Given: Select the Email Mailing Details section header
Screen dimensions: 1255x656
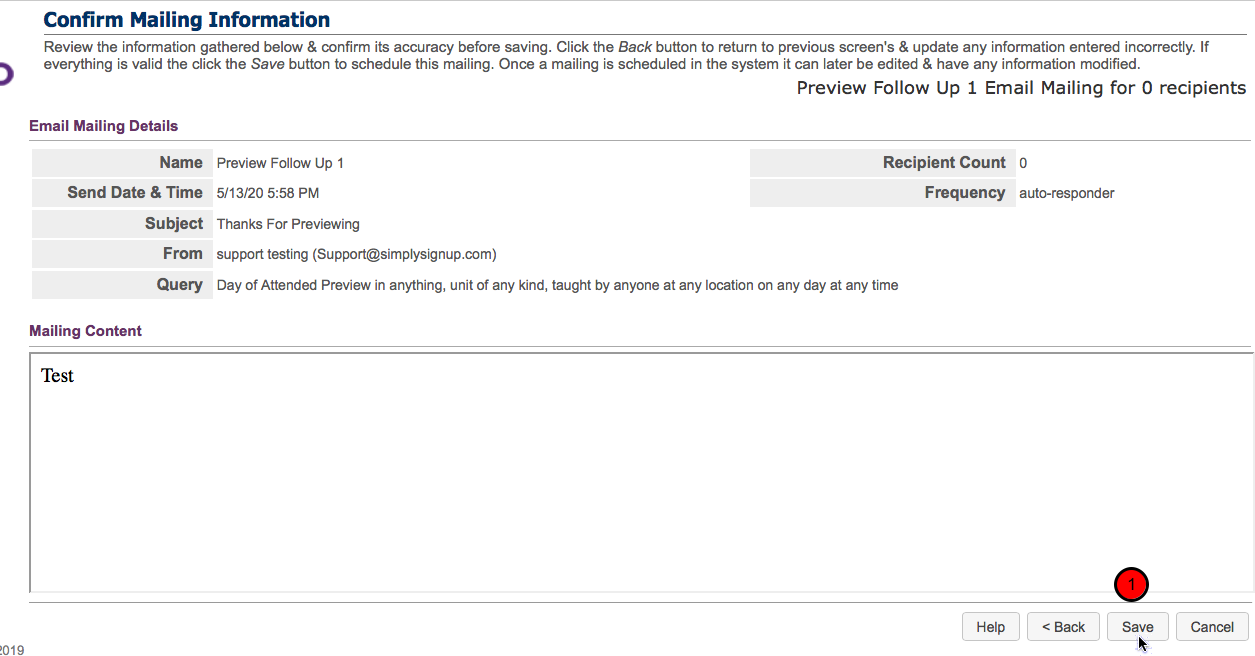Looking at the screenshot, I should [104, 126].
